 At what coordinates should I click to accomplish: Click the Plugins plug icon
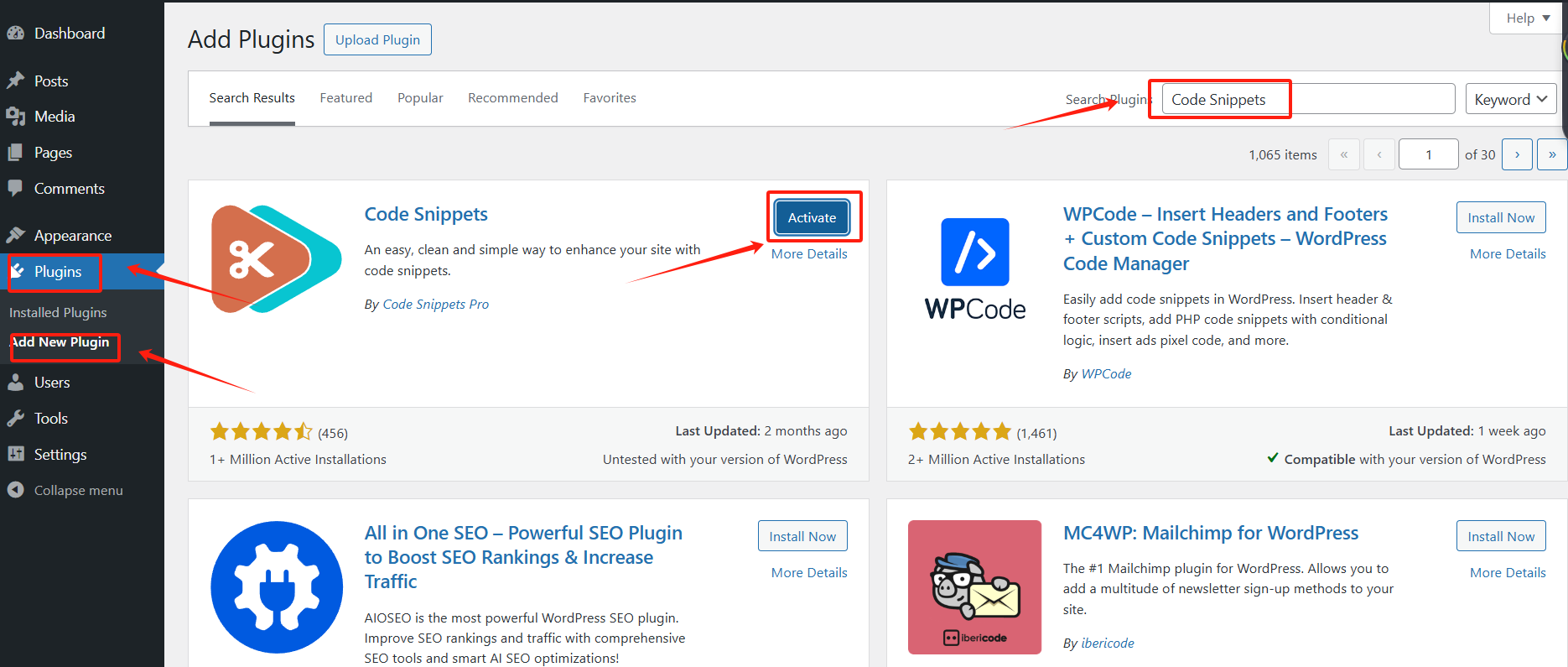(x=17, y=272)
